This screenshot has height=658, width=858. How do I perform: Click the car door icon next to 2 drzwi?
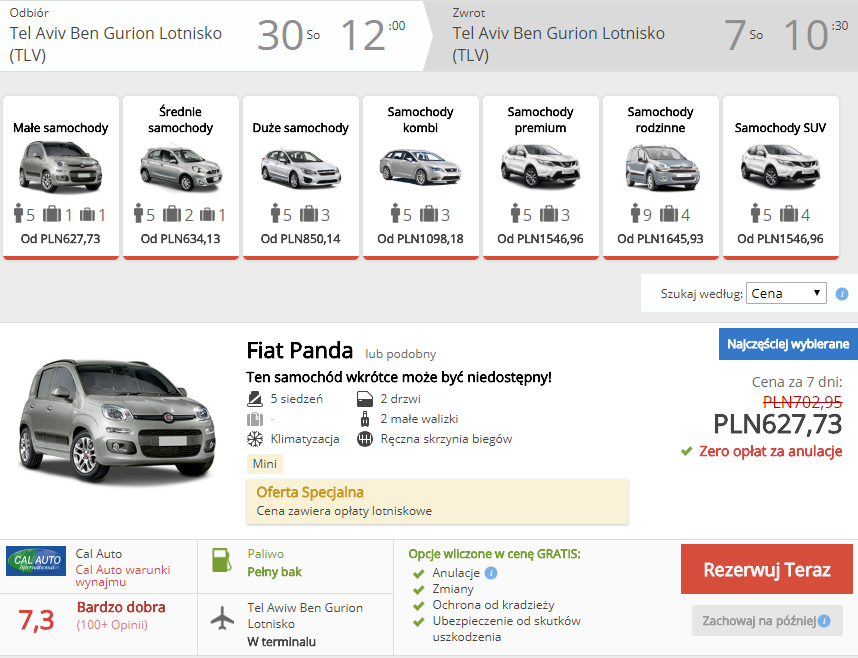click(365, 399)
